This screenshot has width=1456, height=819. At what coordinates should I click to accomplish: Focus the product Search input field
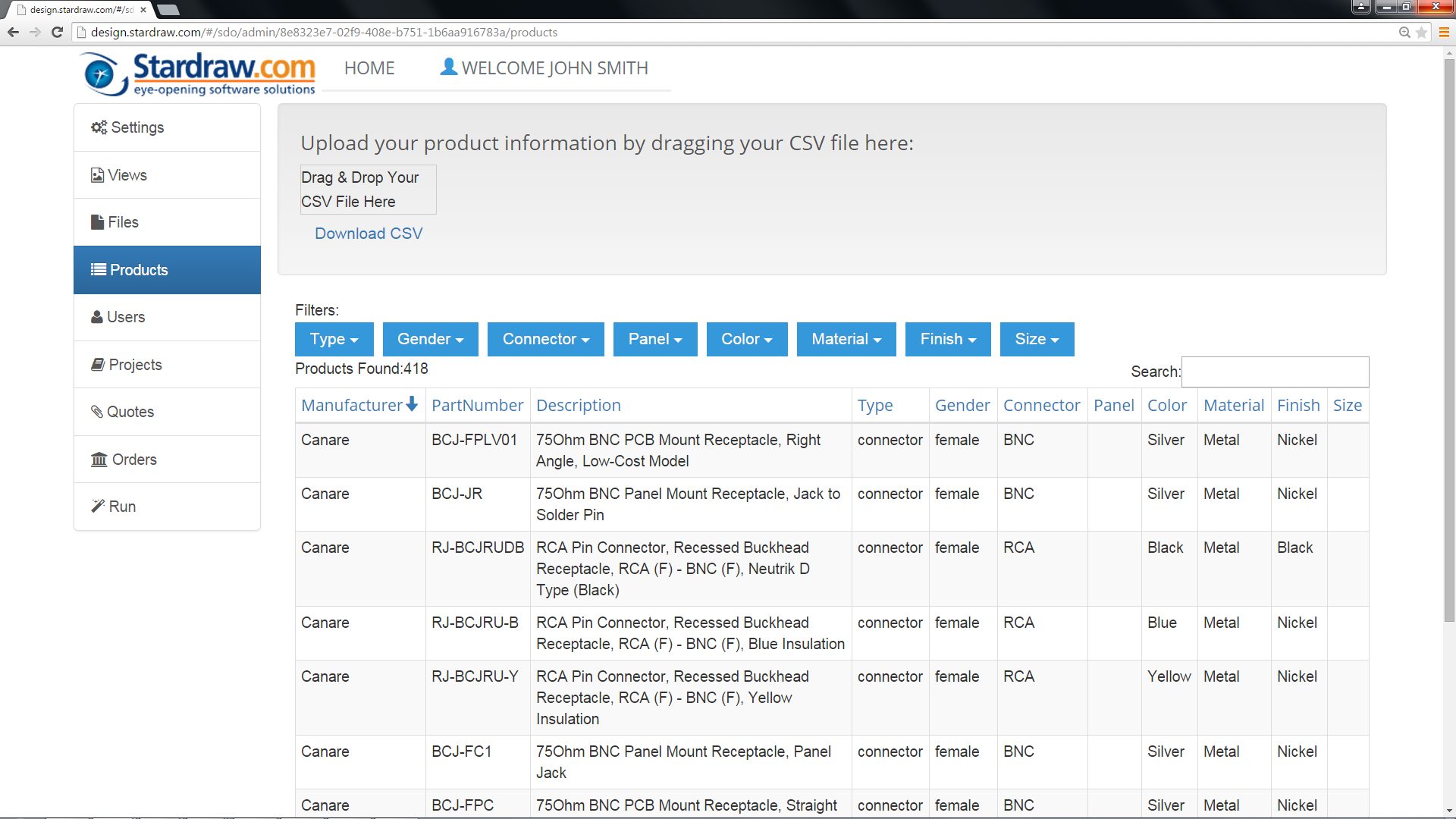tap(1275, 372)
